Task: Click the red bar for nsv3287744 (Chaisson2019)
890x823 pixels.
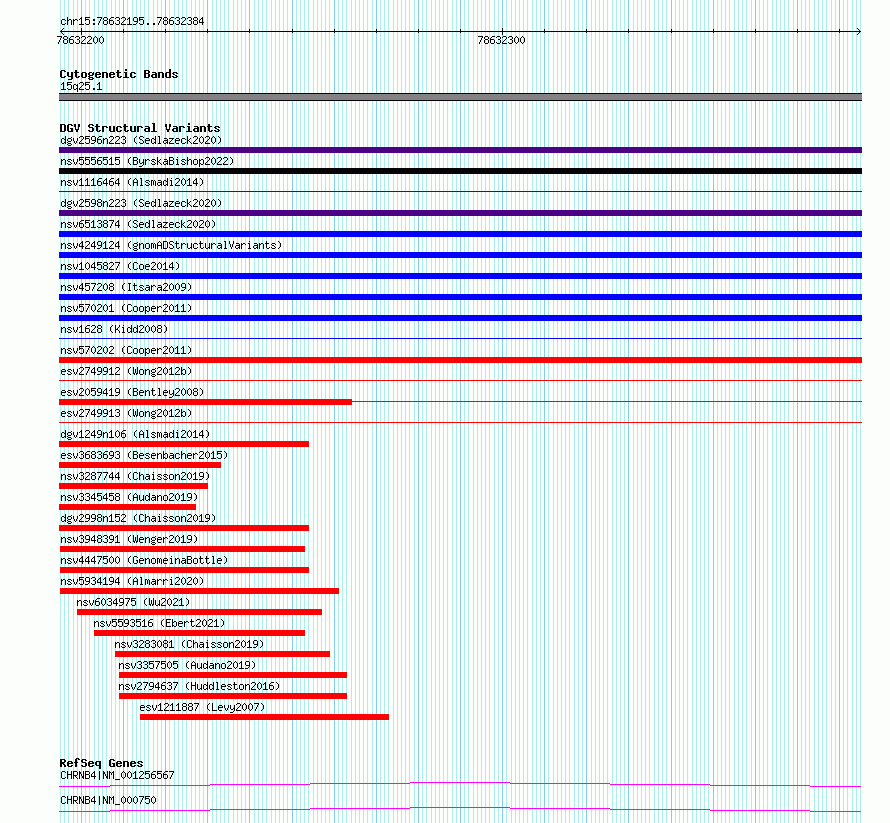Action: [x=133, y=486]
